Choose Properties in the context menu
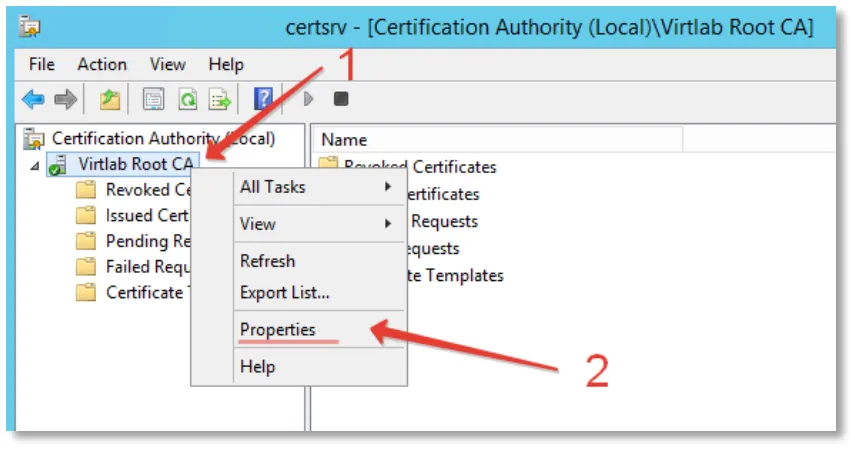 tap(319, 329)
